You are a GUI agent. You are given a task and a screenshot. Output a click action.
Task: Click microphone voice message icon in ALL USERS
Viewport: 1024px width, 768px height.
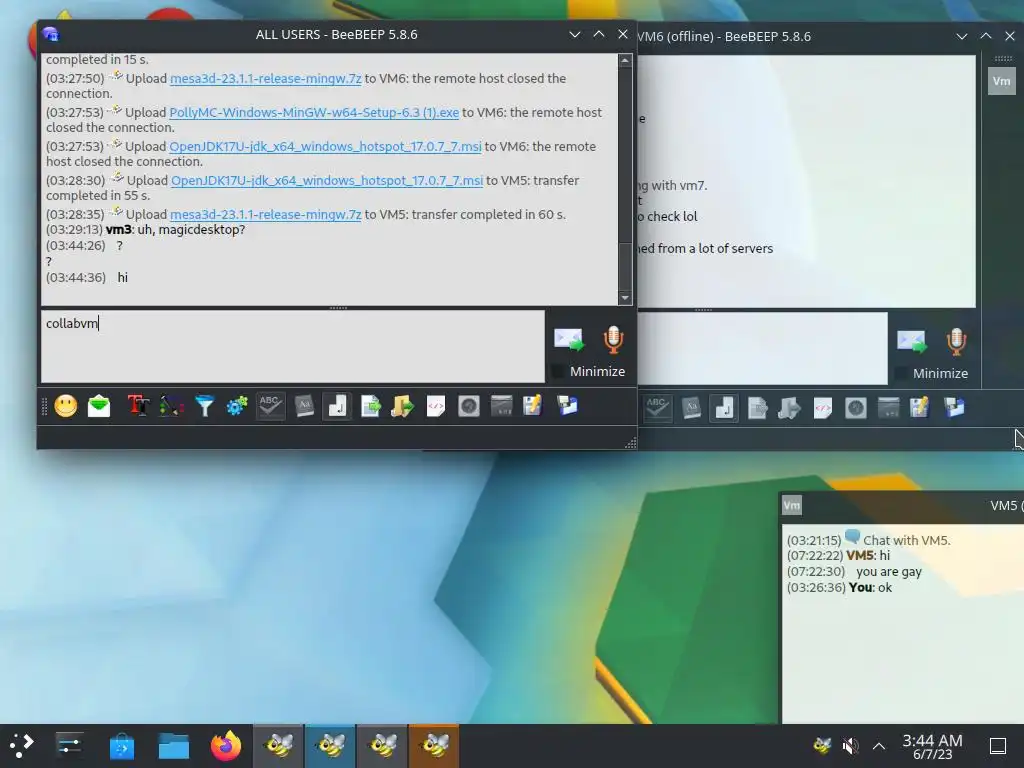tap(613, 340)
